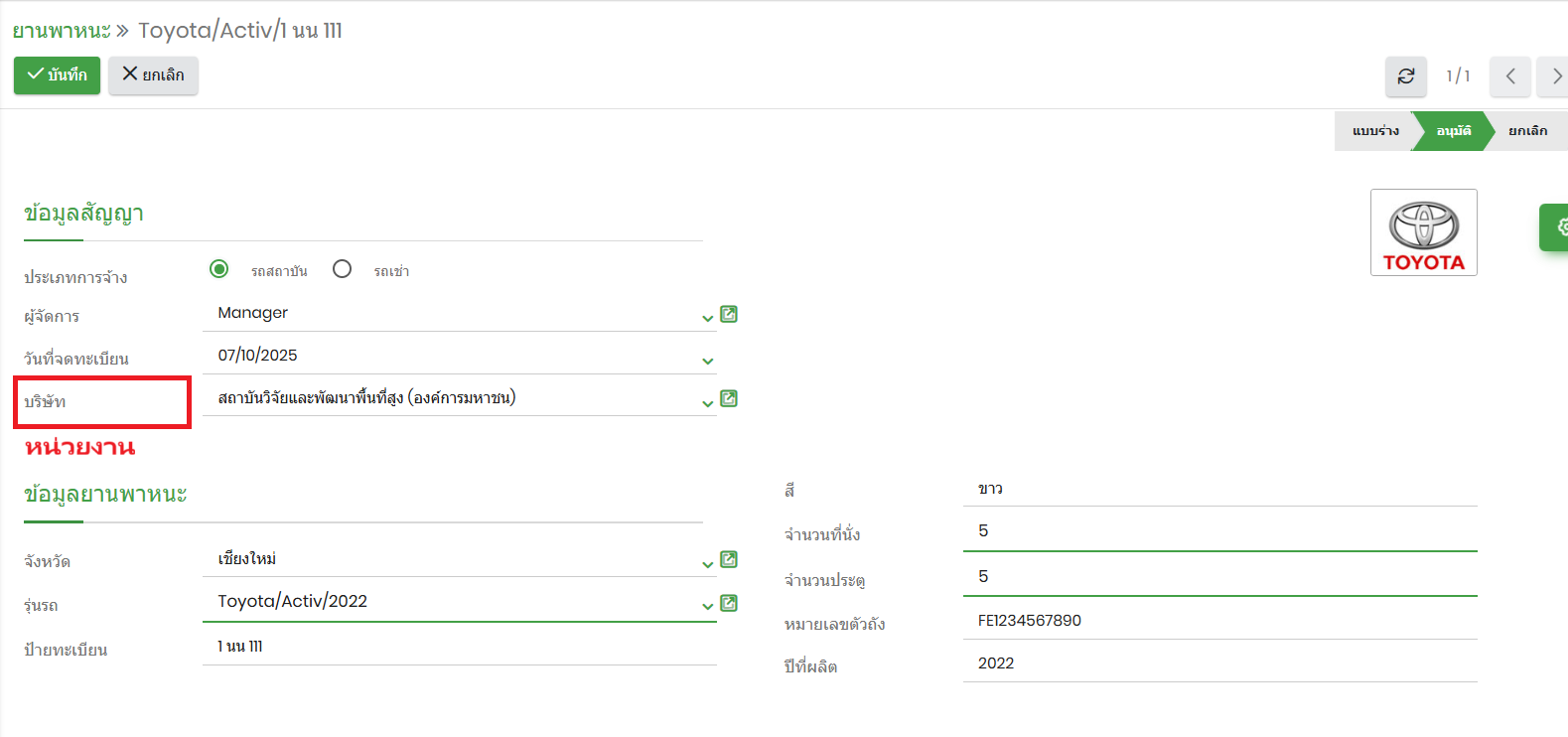Image resolution: width=1568 pixels, height=737 pixels.
Task: Open registration date 07/10/2025 dropdown
Action: point(707,361)
